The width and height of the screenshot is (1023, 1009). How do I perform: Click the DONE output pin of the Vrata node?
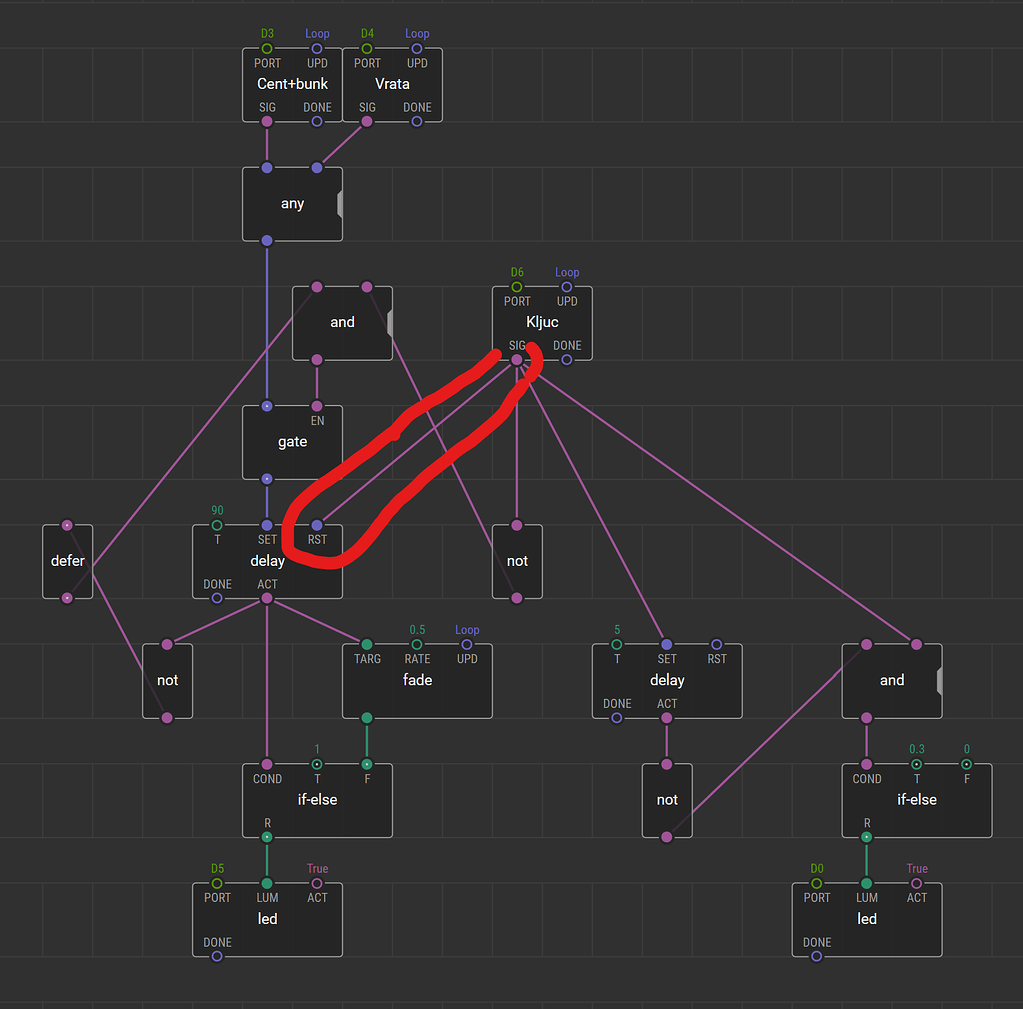417,121
